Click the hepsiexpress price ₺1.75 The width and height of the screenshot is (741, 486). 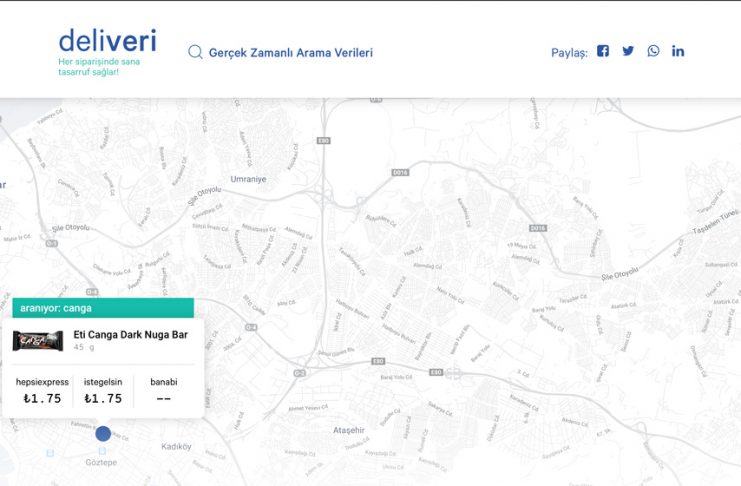click(x=42, y=399)
